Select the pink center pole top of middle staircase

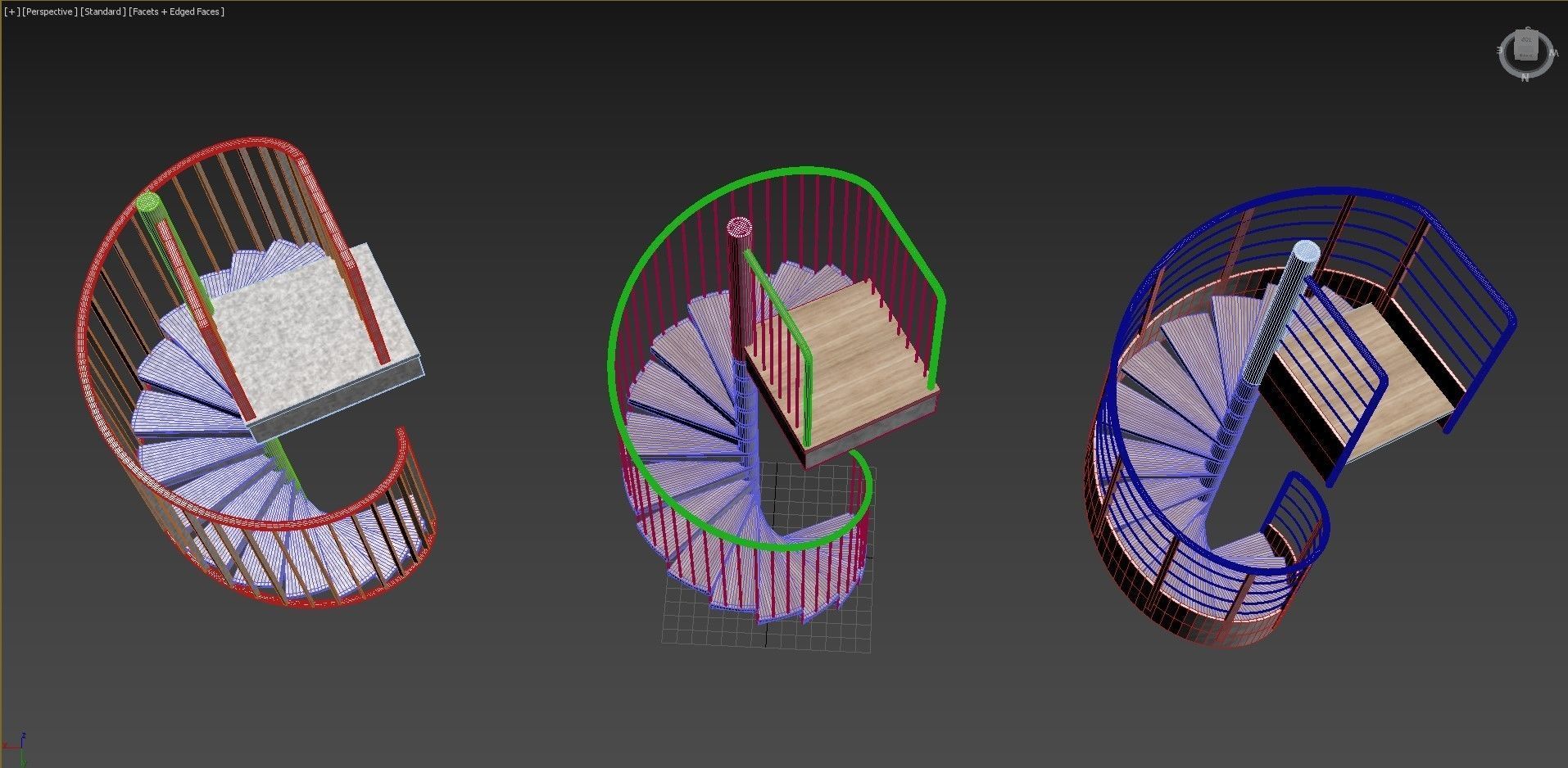[739, 228]
